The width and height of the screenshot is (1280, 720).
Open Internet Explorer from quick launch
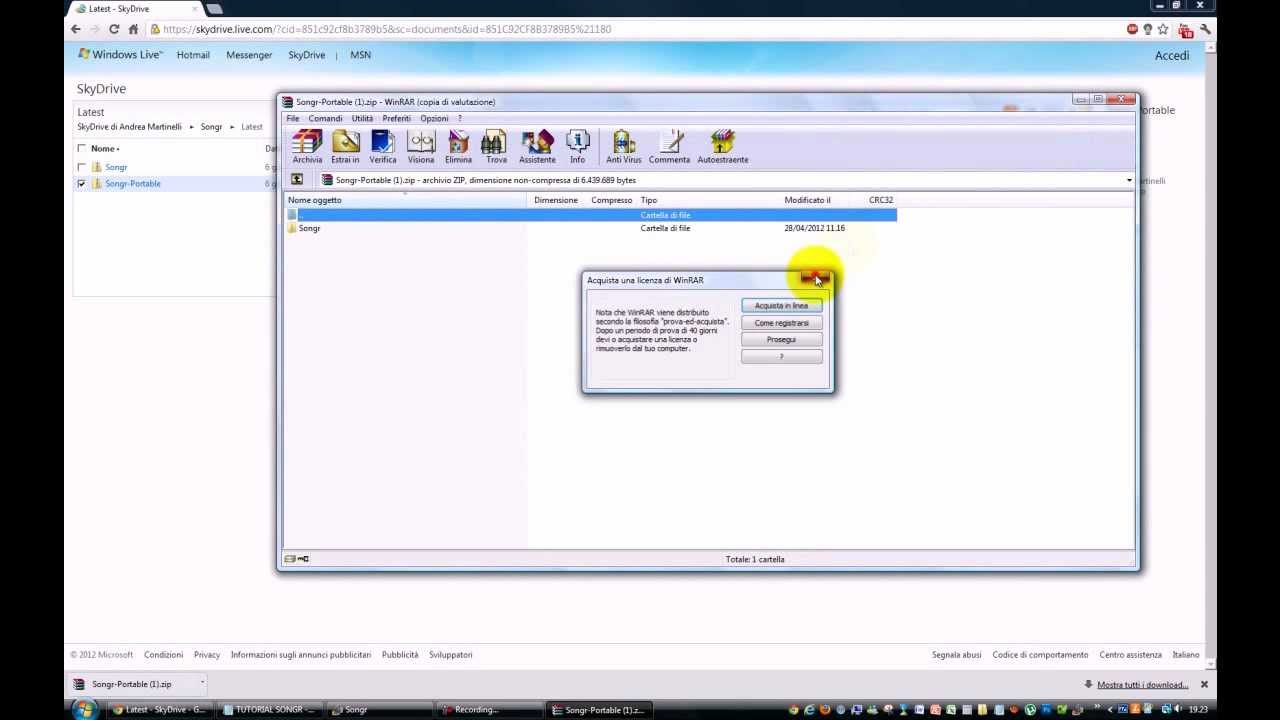click(x=809, y=710)
